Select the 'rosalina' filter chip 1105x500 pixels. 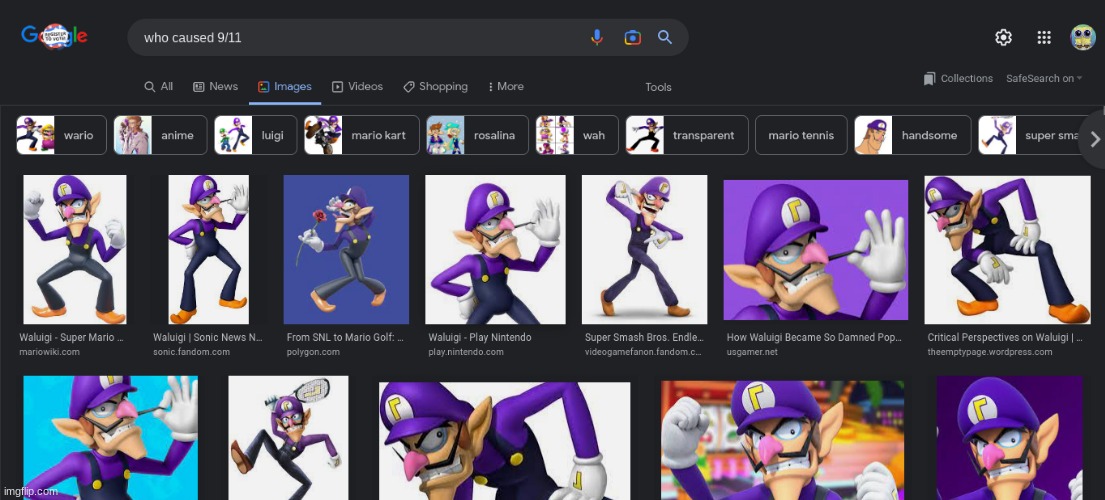[477, 135]
